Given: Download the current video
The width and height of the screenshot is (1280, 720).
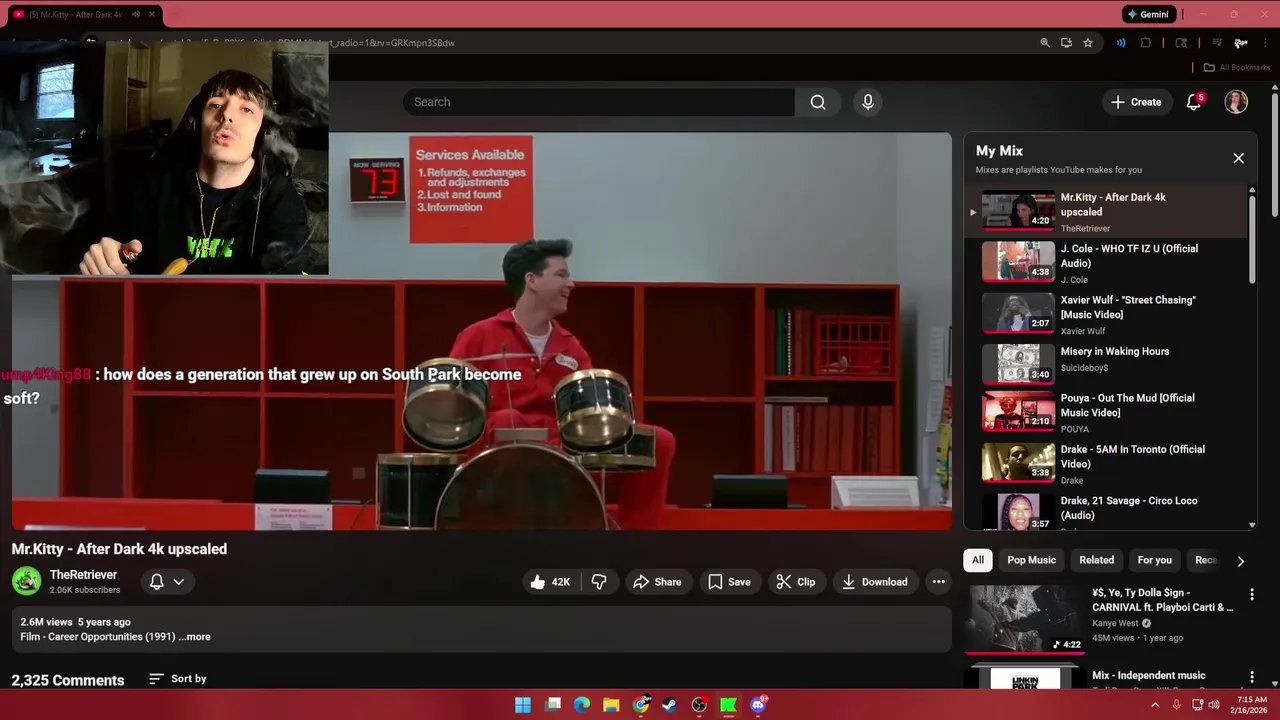Looking at the screenshot, I should pyautogui.click(x=874, y=582).
